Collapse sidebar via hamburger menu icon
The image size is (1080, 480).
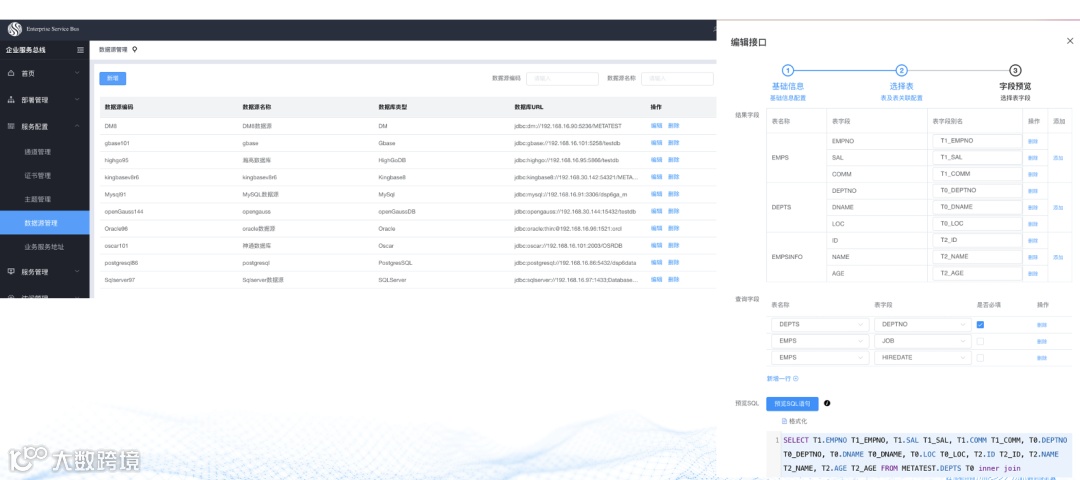(81, 50)
